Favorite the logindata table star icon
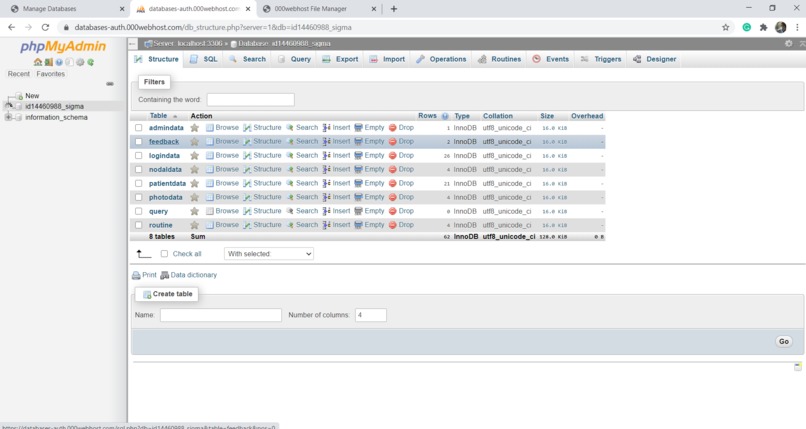Viewport: 806px width, 429px height. [194, 156]
